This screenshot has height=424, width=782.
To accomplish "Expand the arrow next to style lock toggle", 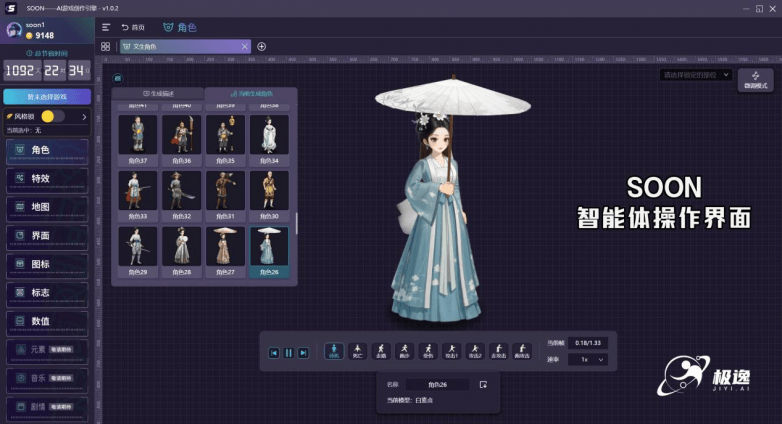I will 84,117.
